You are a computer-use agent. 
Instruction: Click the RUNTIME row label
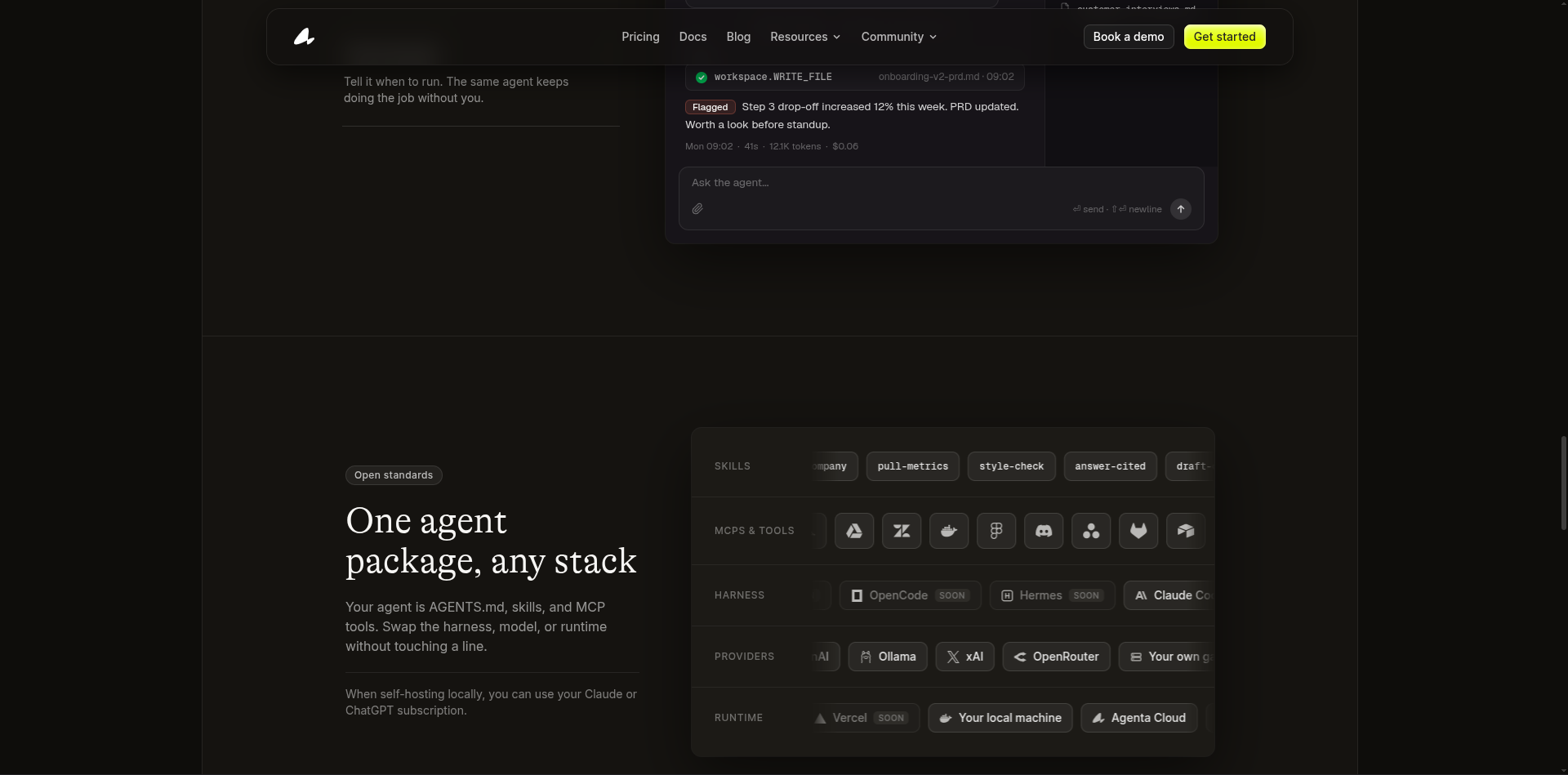(x=739, y=718)
